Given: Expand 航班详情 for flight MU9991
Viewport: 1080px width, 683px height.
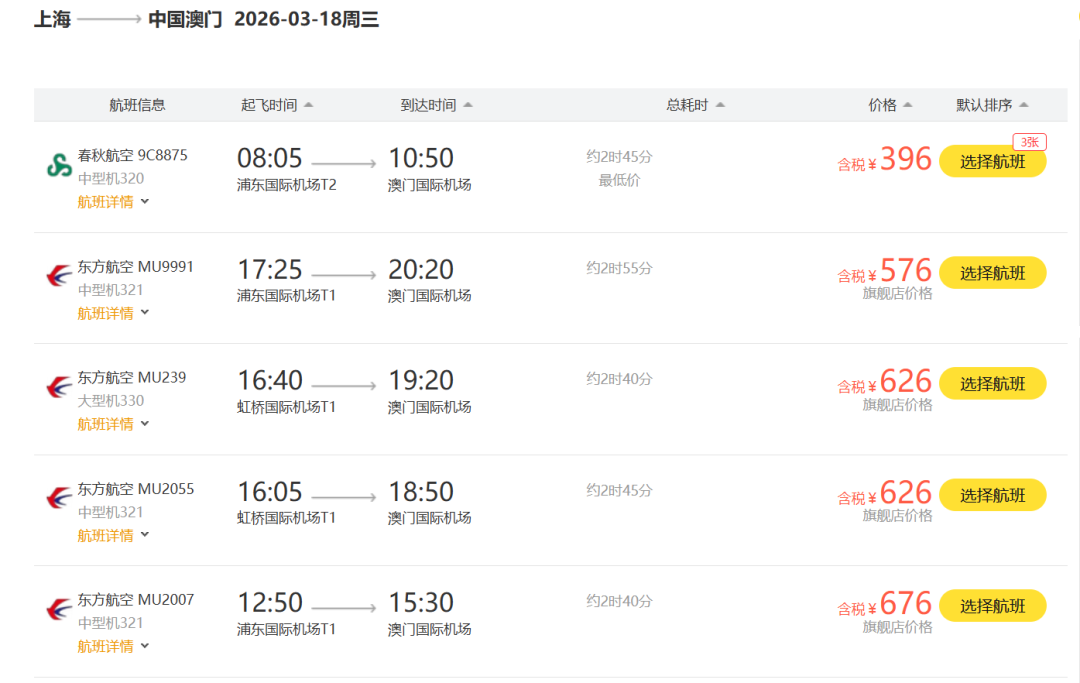Looking at the screenshot, I should 113,313.
